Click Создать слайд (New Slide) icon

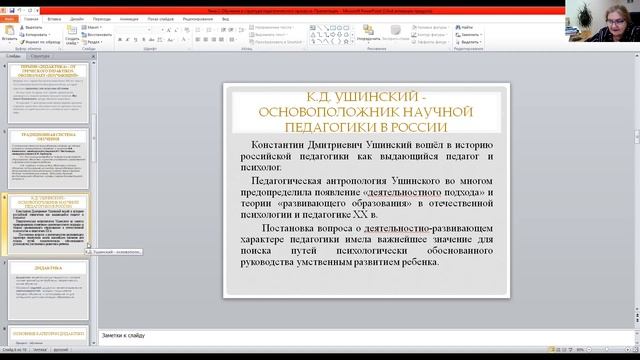[72, 30]
